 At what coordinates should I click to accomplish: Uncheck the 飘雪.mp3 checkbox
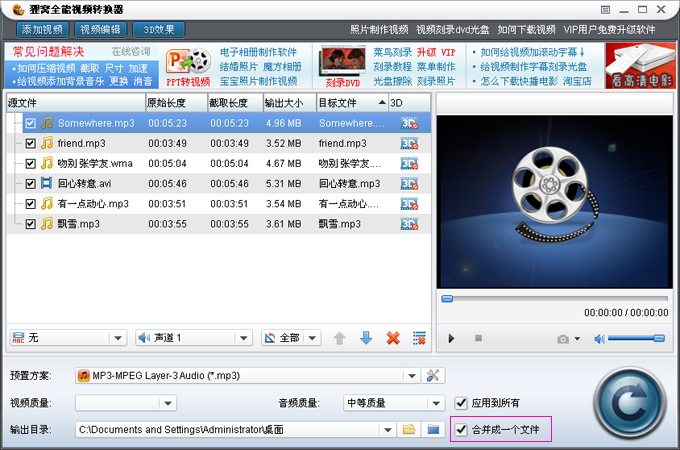pyautogui.click(x=30, y=224)
